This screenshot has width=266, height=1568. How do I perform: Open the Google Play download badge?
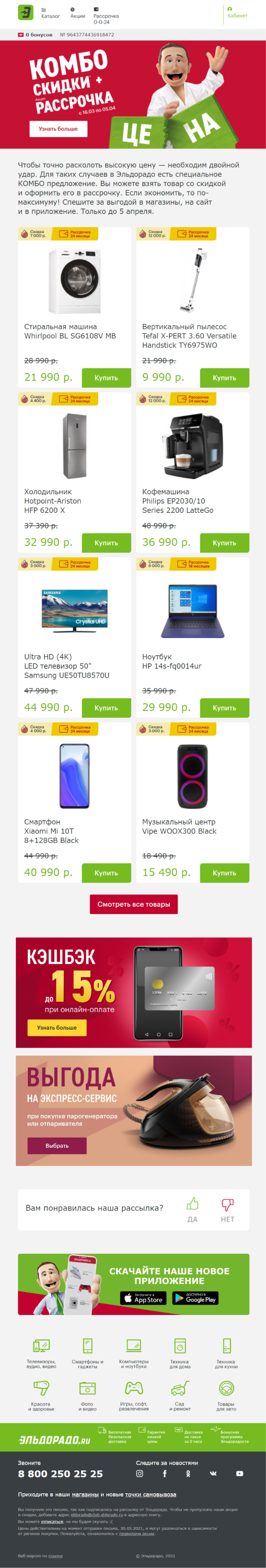click(x=196, y=1298)
